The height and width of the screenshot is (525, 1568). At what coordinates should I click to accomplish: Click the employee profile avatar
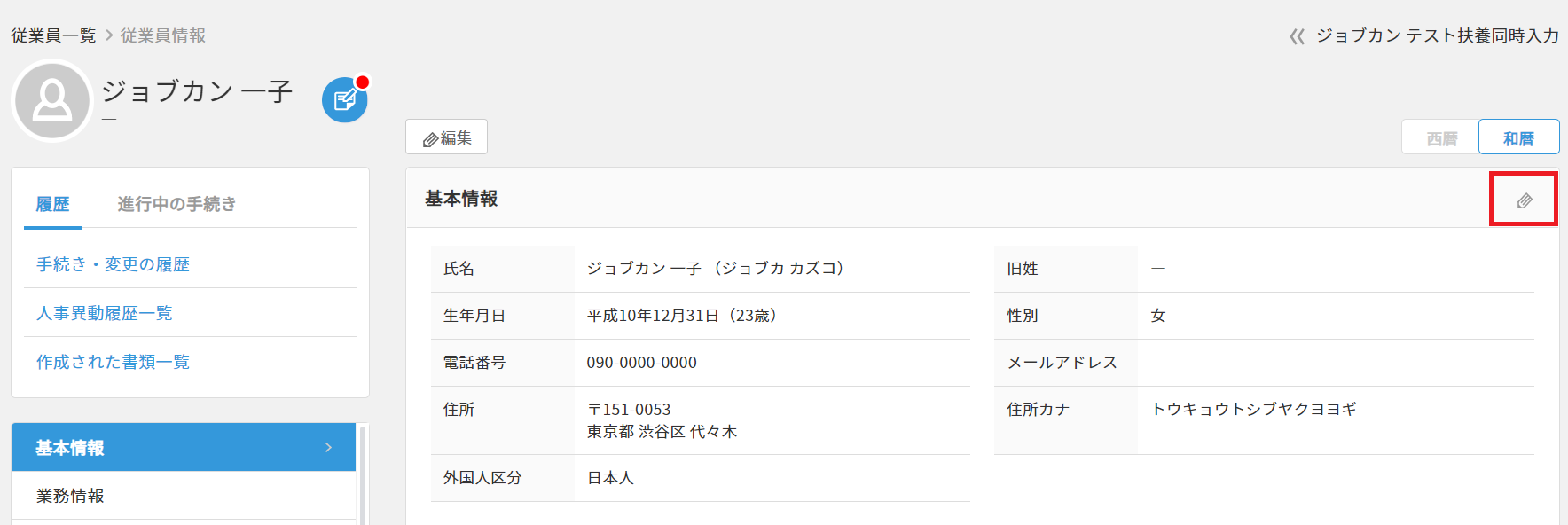pyautogui.click(x=52, y=100)
